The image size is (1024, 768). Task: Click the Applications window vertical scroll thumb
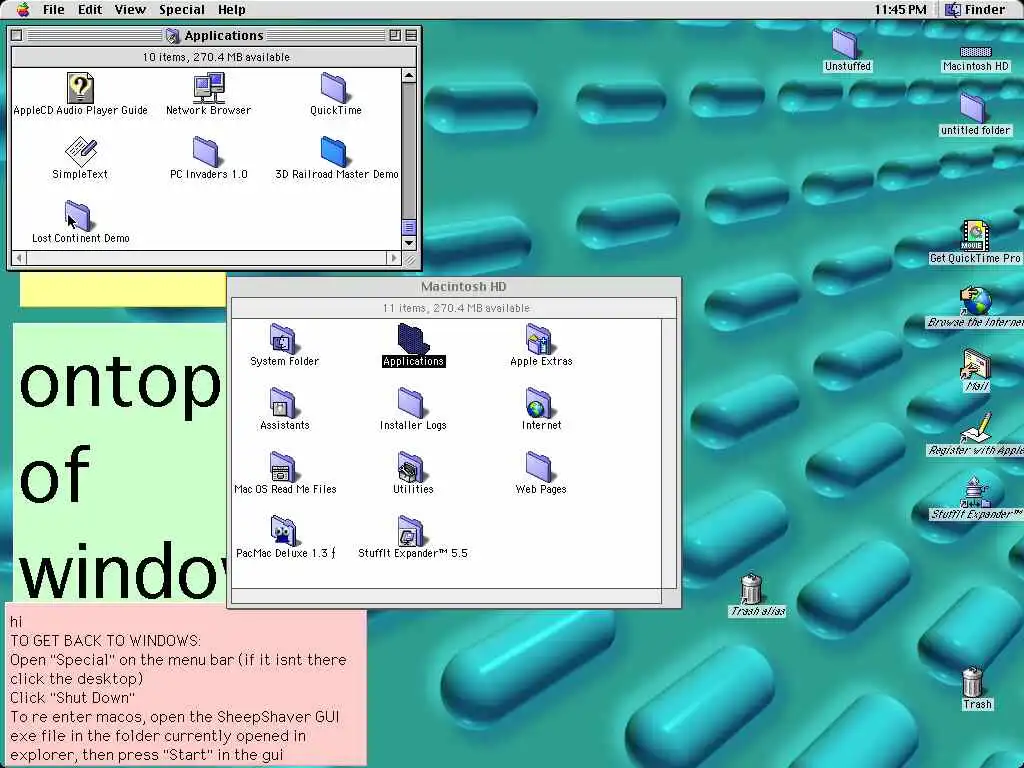pyautogui.click(x=409, y=227)
